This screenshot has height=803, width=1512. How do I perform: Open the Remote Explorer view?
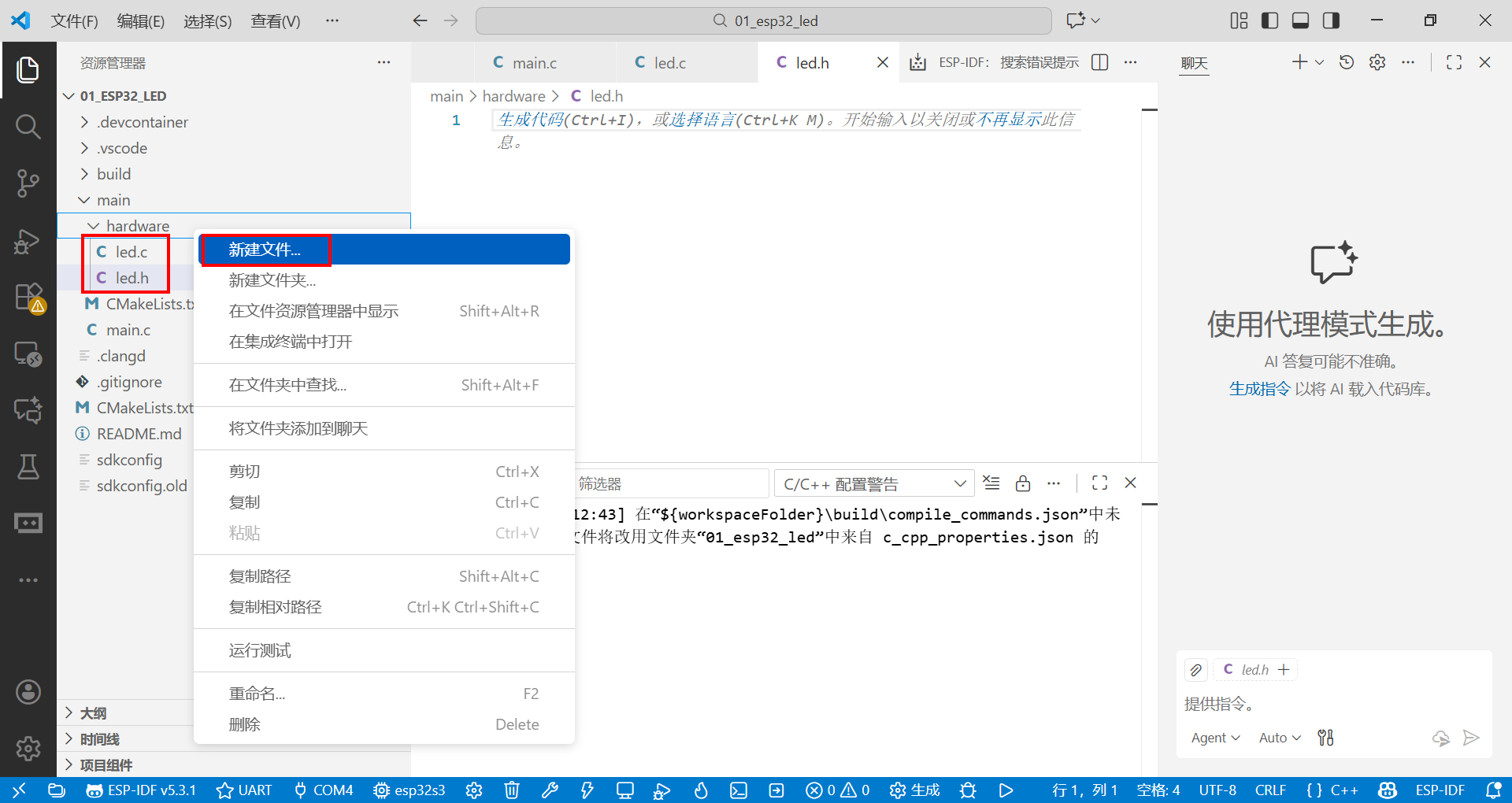(x=28, y=354)
